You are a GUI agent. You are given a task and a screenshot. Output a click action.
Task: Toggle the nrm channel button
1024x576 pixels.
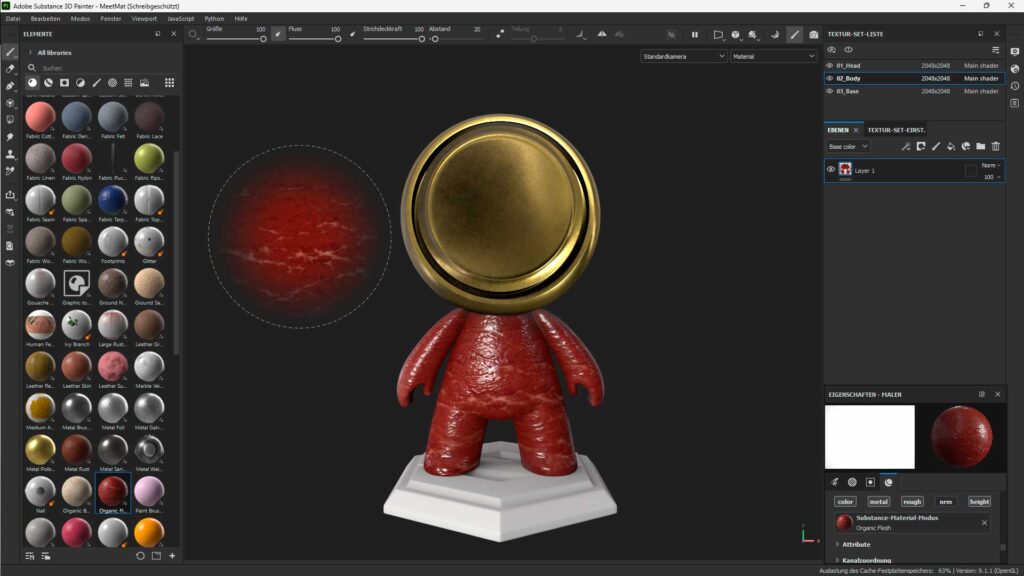coord(946,502)
